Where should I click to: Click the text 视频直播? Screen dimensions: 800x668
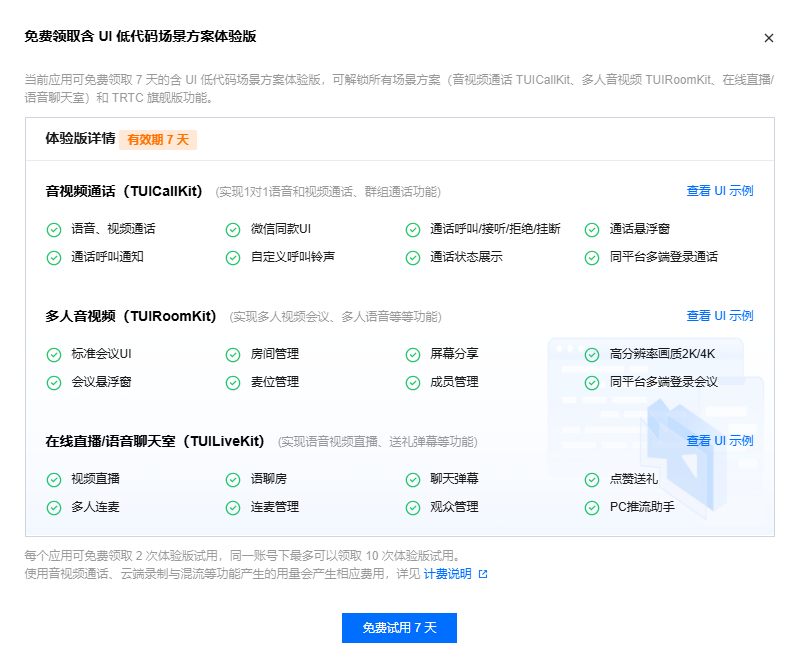[x=95, y=479]
